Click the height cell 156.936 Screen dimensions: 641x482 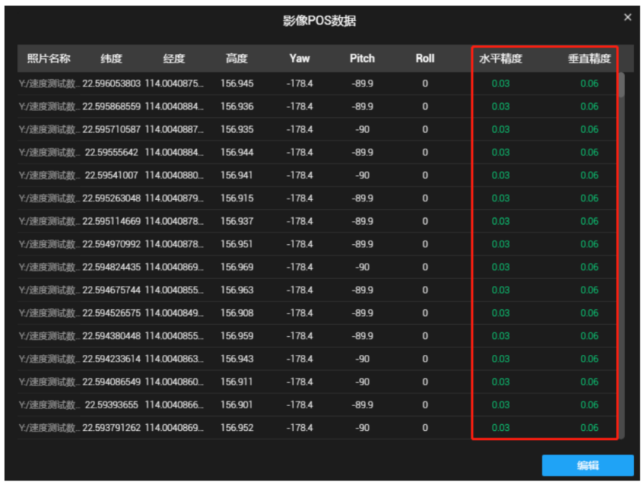[237, 106]
